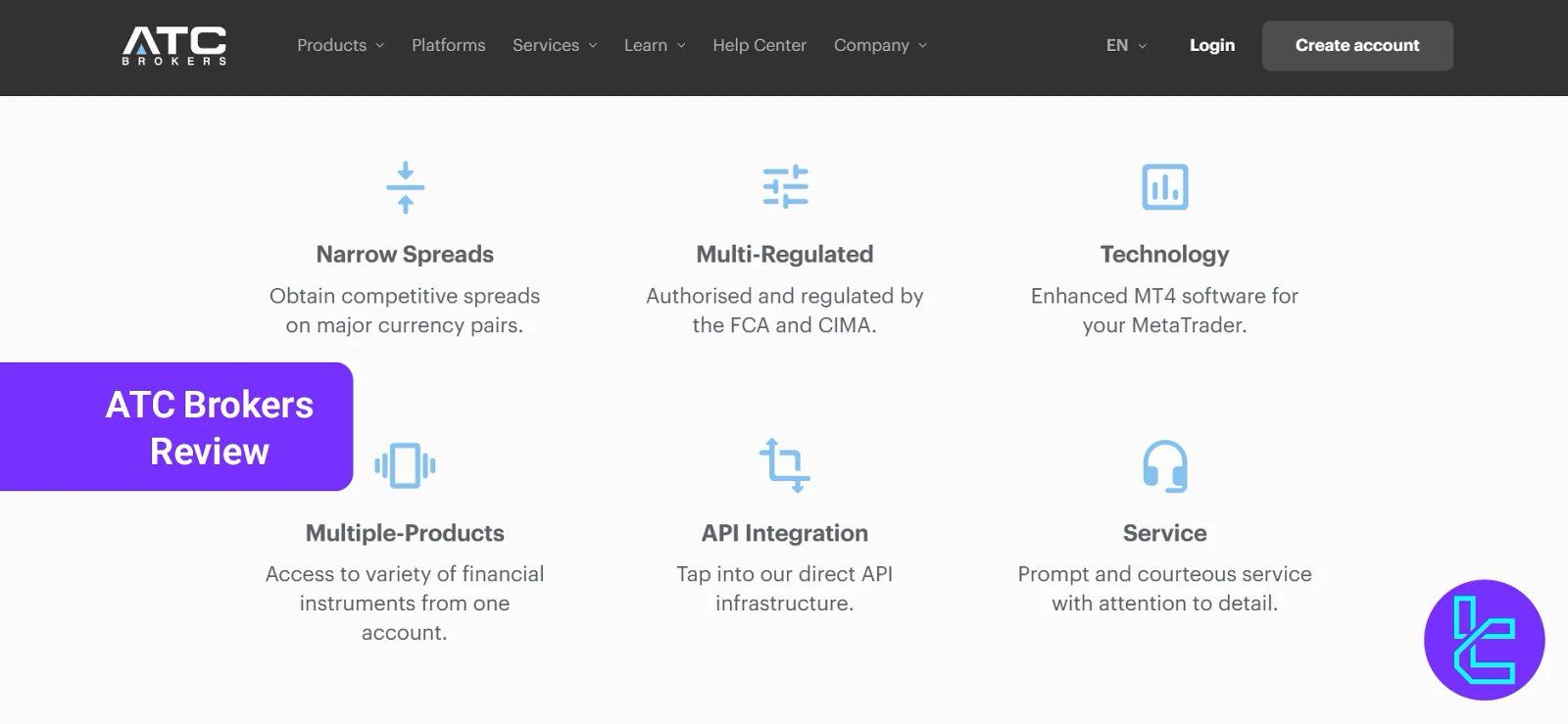Click 'Authorised and regulated by the FCA' text
This screenshot has width=1568, height=724.
click(785, 311)
